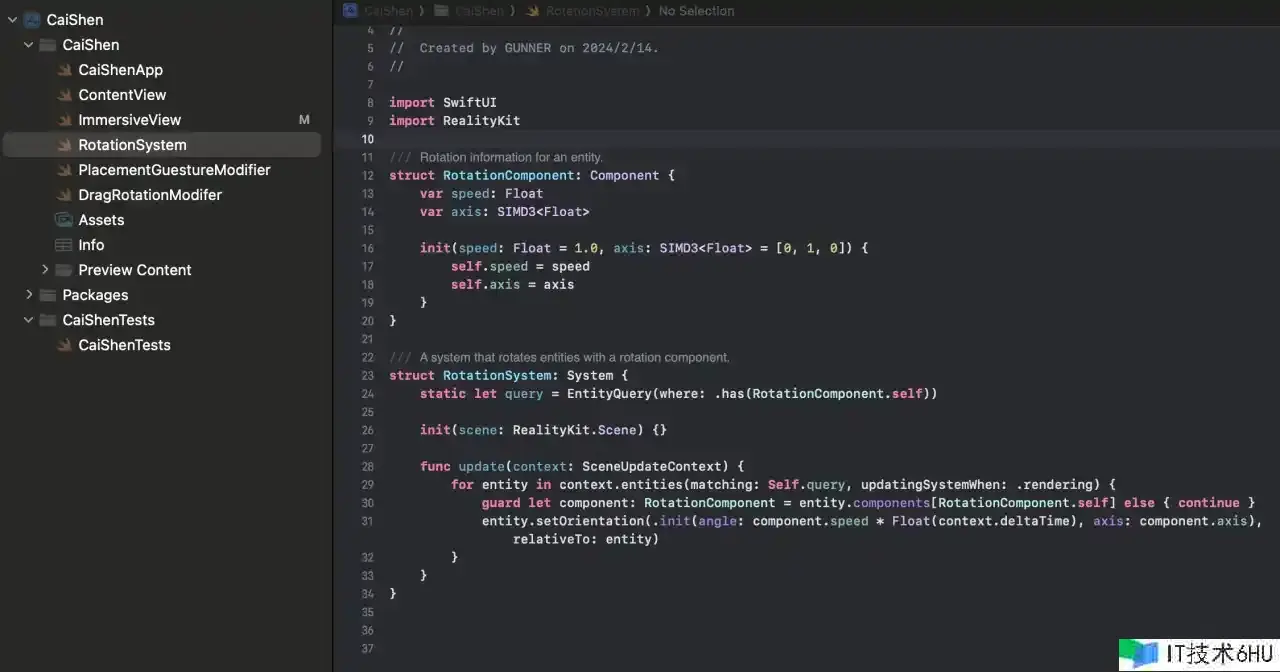Viewport: 1280px width, 672px height.
Task: Click line number 23 in the gutter
Action: [x=367, y=376]
